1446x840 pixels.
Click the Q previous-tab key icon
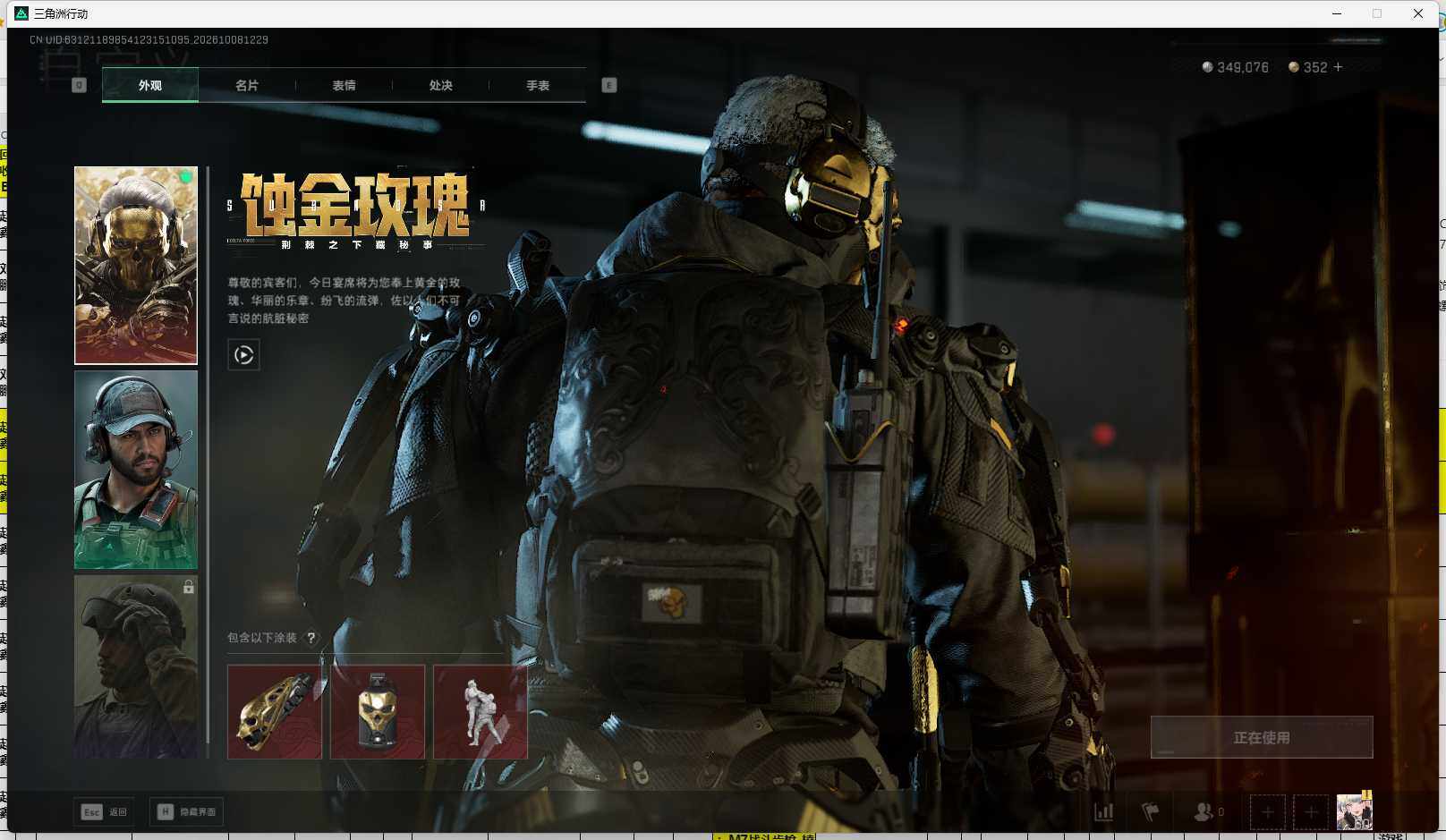[79, 85]
